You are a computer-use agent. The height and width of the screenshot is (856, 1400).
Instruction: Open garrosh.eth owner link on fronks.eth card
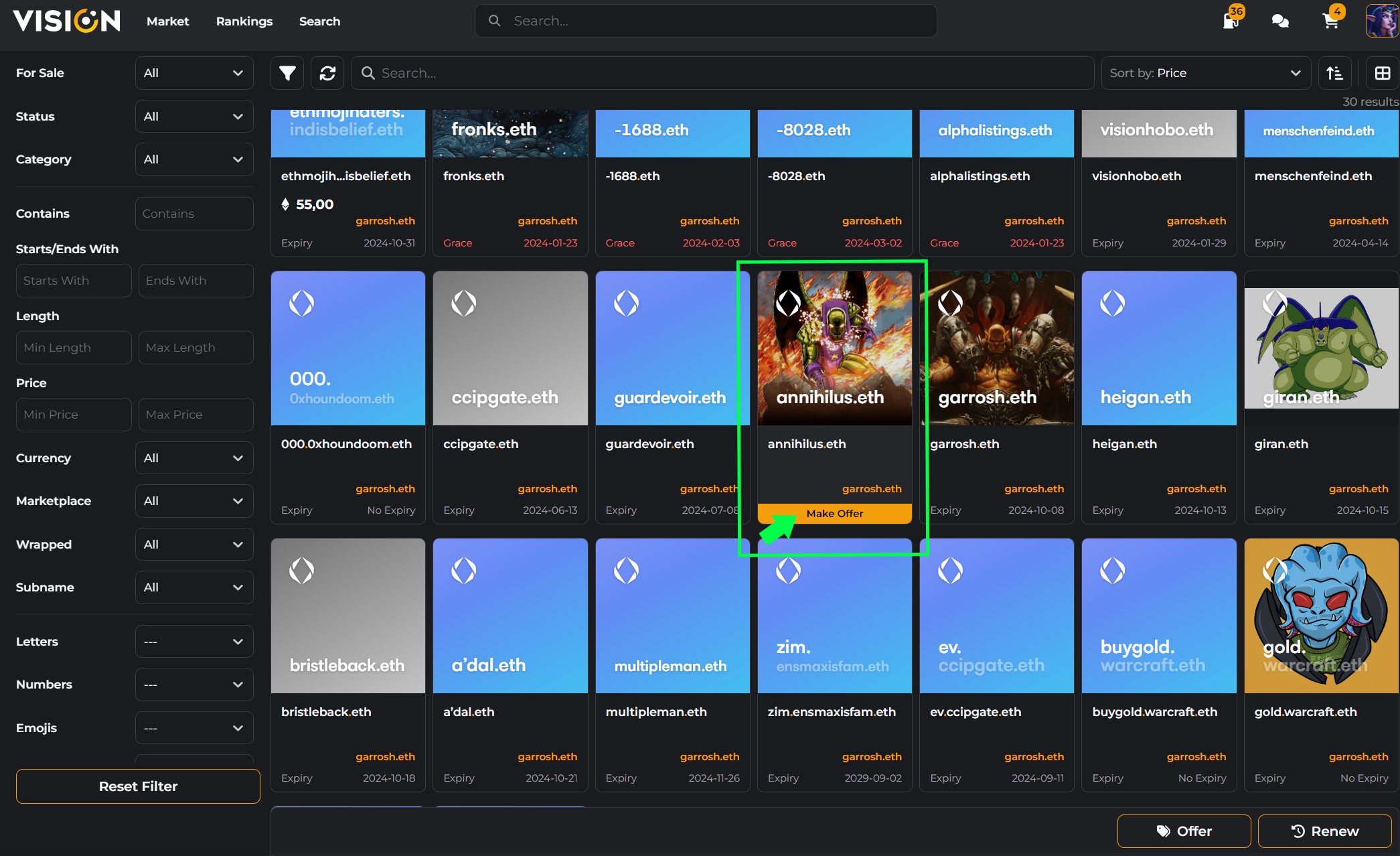pos(547,221)
